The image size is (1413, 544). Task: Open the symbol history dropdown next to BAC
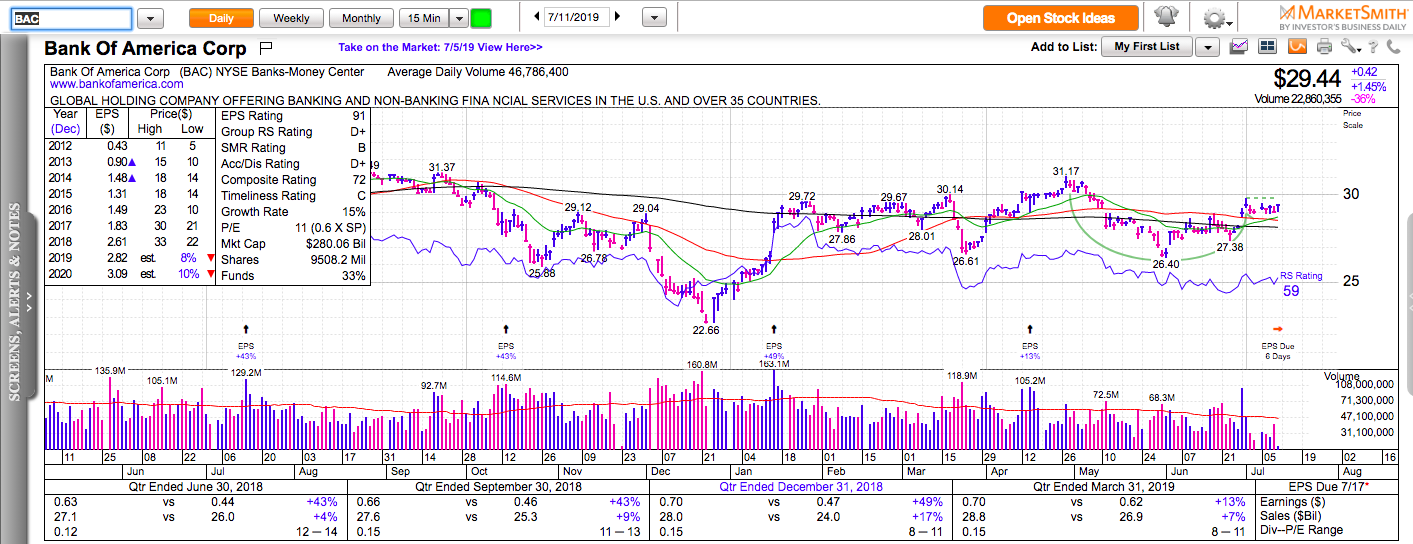[x=150, y=18]
